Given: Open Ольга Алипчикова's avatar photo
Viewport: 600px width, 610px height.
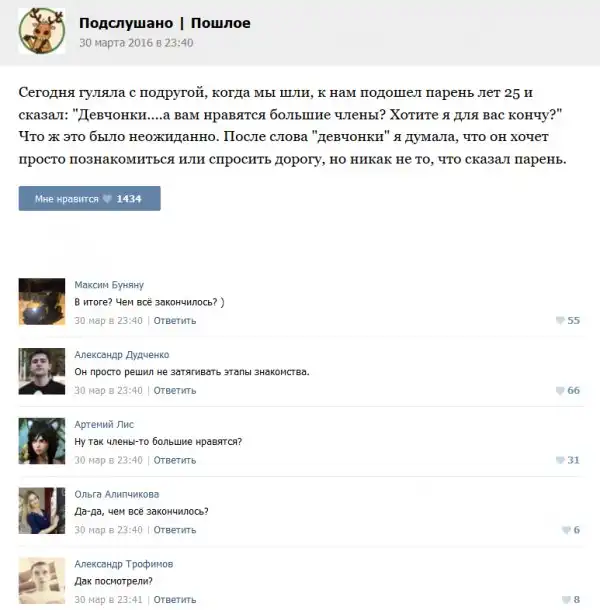Looking at the screenshot, I should (42, 510).
